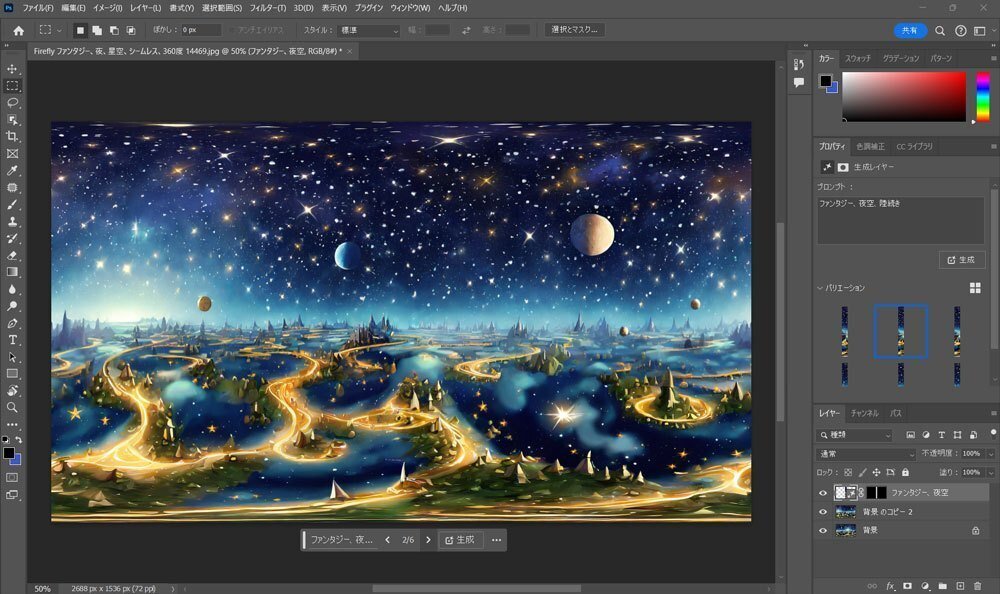The height and width of the screenshot is (594, 1000).
Task: Click the foreground color swatch in toolbox
Action: click(x=8, y=453)
